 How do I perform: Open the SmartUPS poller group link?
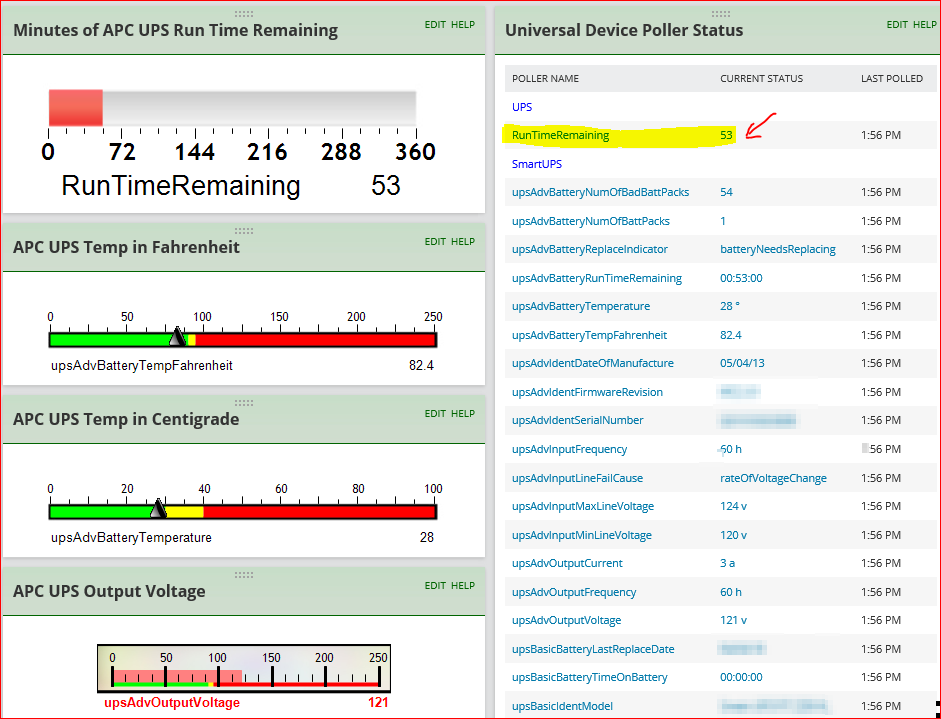(537, 164)
